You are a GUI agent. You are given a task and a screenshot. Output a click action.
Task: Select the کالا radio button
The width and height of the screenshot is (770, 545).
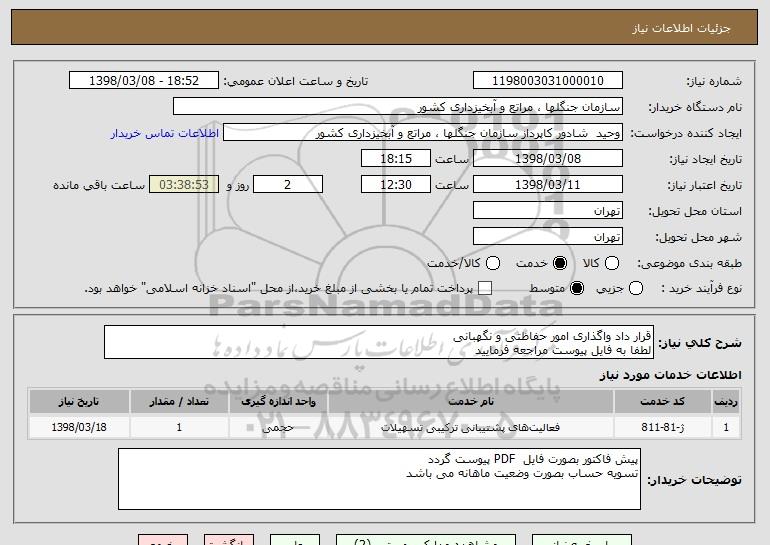[x=612, y=263]
